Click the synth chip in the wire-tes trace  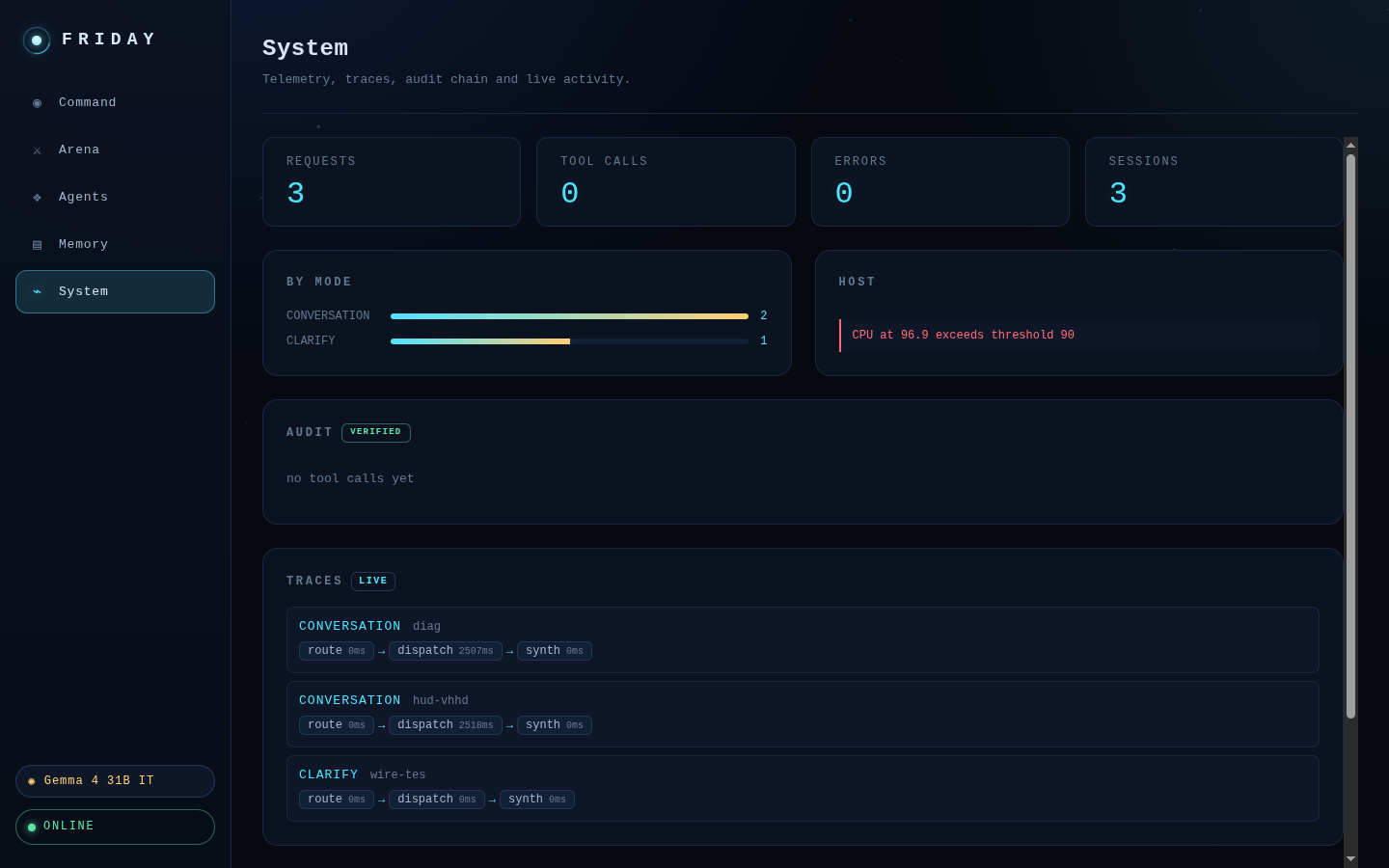point(537,800)
